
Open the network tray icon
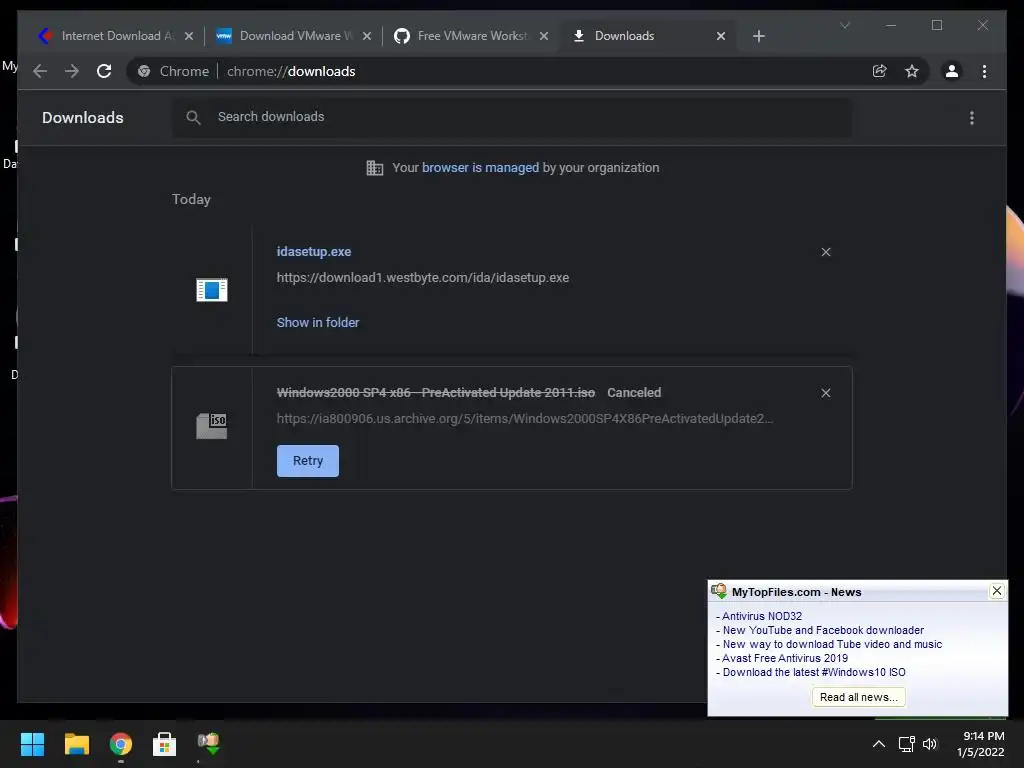[x=906, y=744]
